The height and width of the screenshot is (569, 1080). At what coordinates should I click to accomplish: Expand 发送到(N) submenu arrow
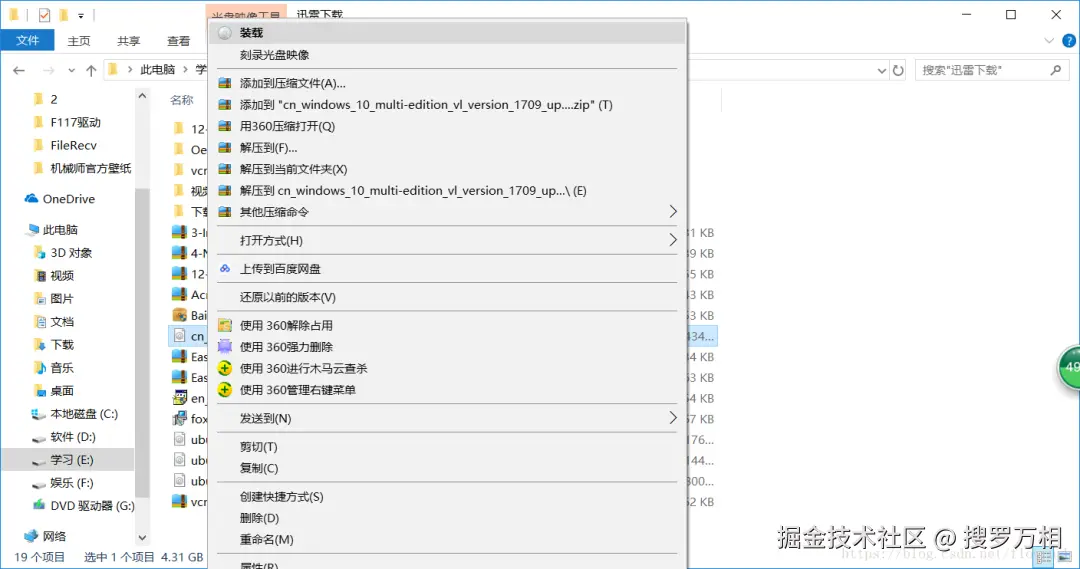coord(673,418)
